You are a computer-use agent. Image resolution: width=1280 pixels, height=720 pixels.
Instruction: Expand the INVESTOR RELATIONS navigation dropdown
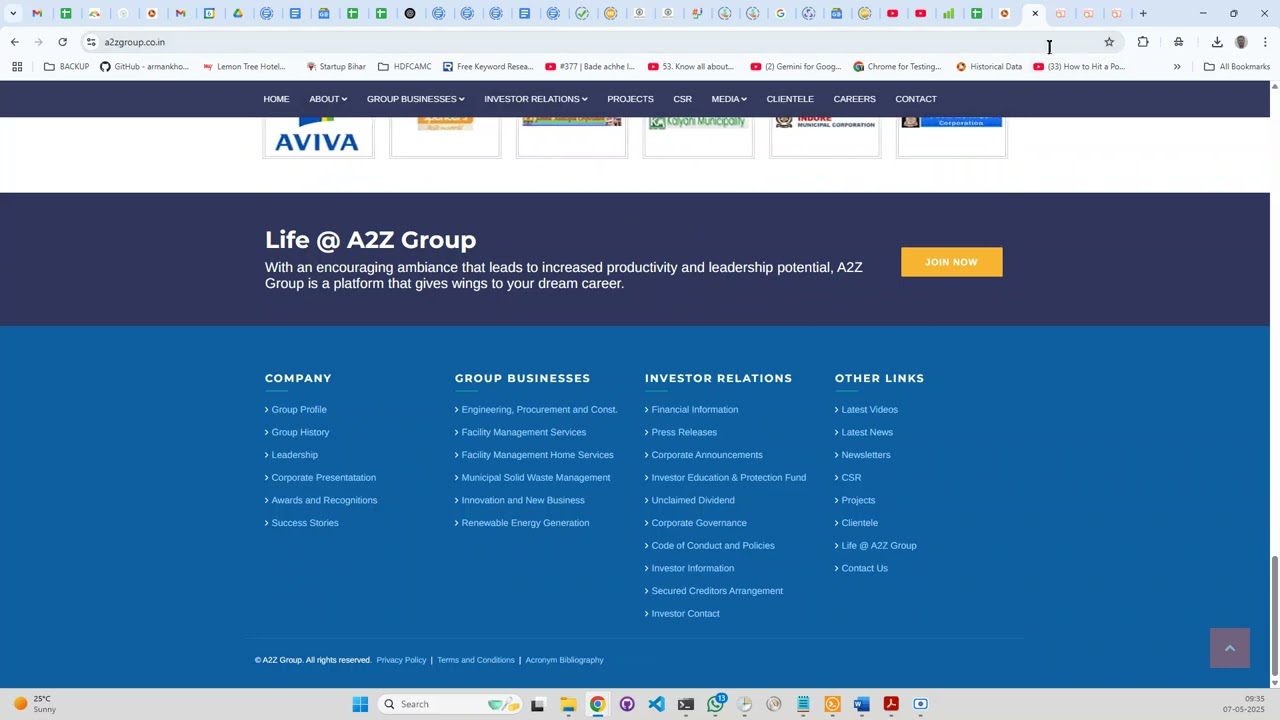tap(535, 99)
